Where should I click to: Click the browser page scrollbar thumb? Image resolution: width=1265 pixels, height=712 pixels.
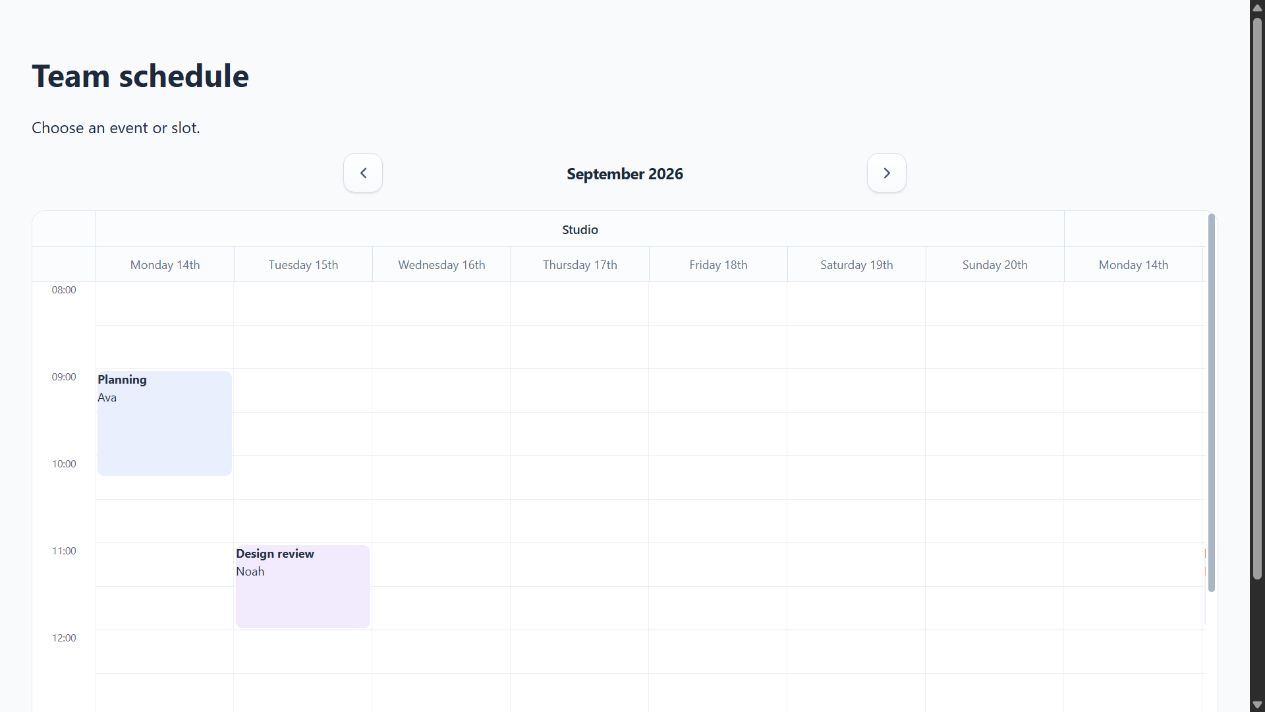pos(1257,298)
